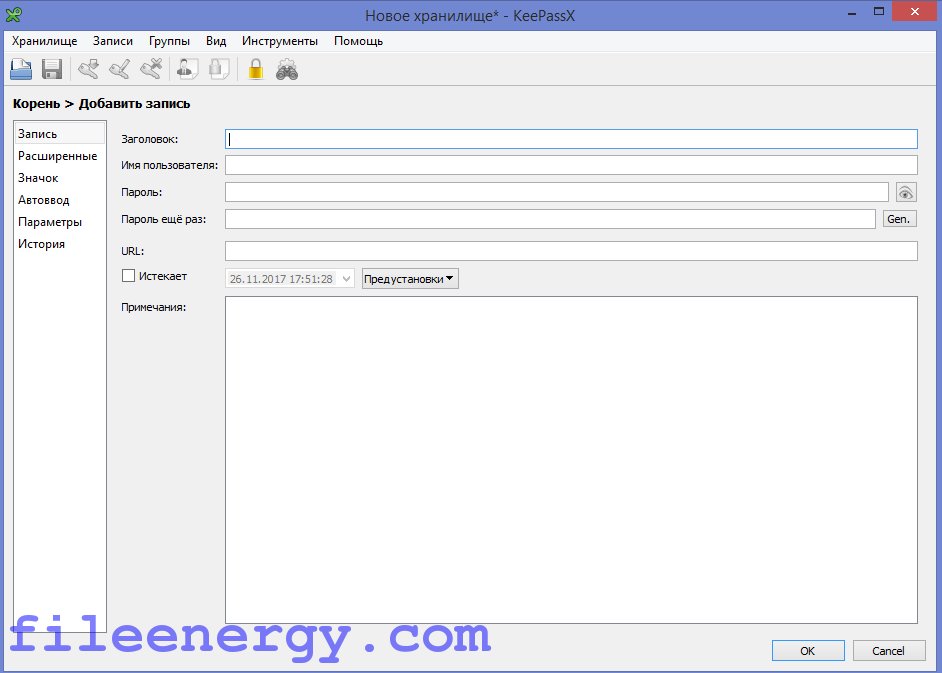Click the Cancel button
The image size is (942, 673).
point(889,651)
